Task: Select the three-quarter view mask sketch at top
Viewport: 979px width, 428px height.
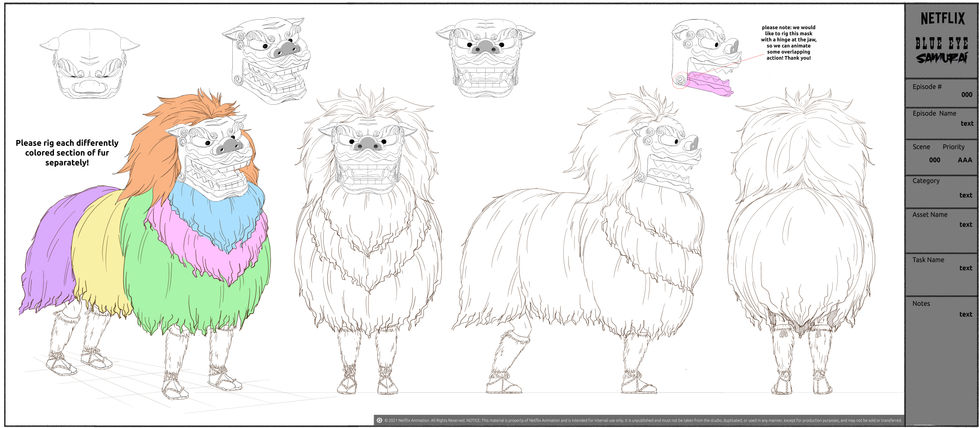Action: tap(267, 59)
